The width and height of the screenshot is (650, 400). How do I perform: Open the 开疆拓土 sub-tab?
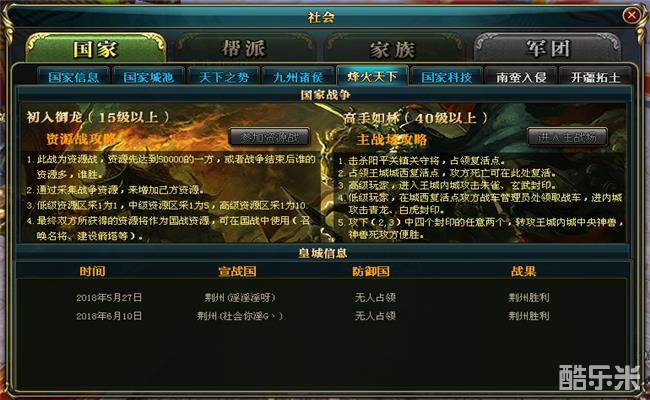click(595, 77)
